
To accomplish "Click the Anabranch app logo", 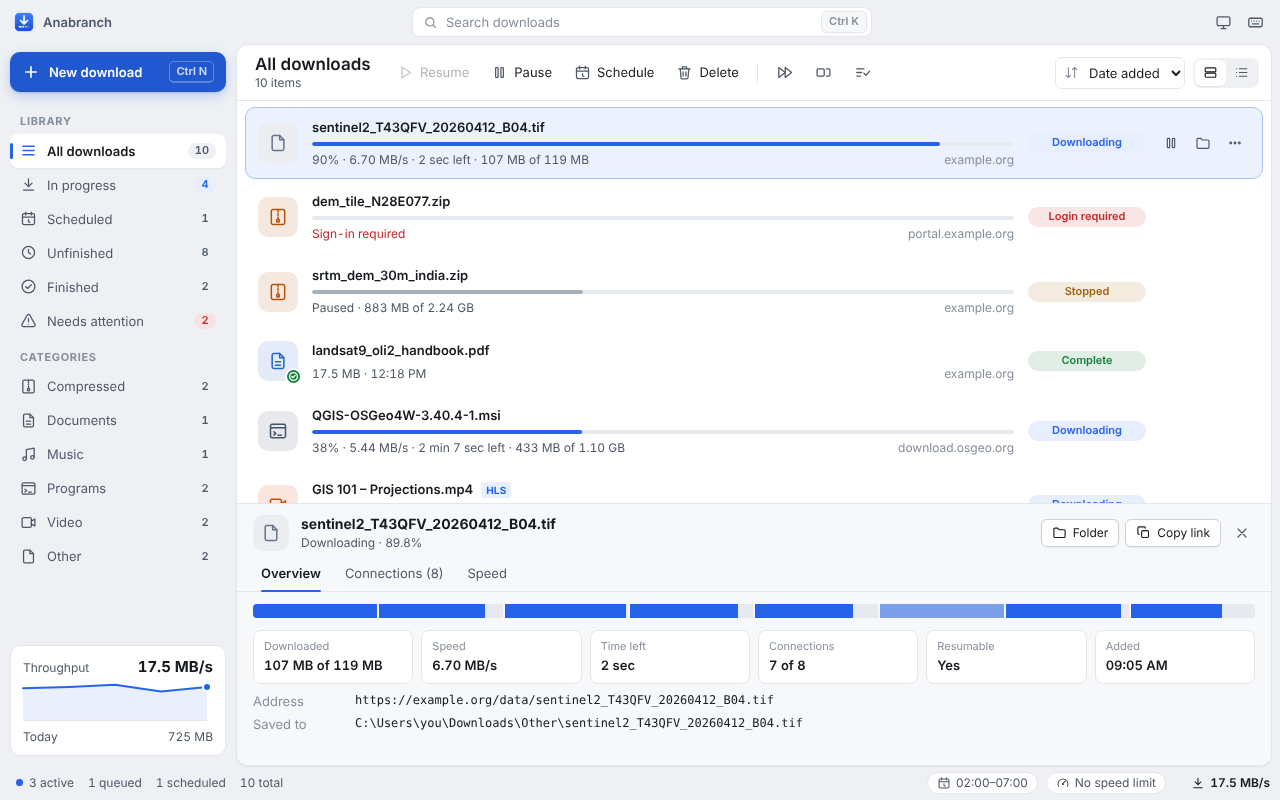I will point(24,22).
